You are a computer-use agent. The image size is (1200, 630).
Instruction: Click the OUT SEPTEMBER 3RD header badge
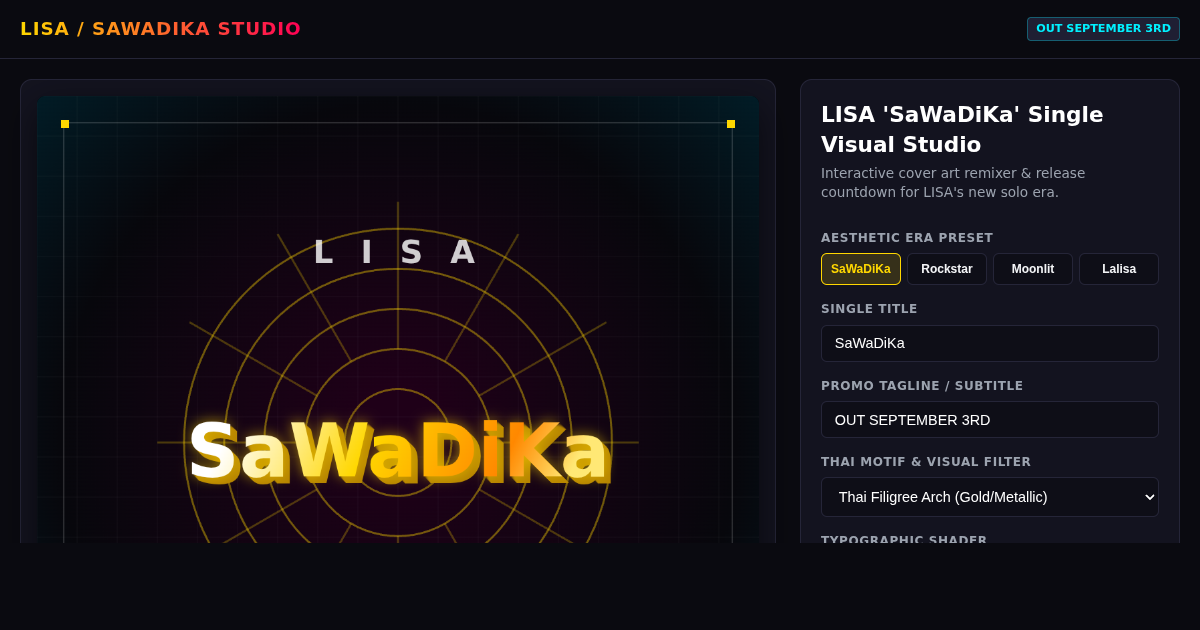point(1103,29)
